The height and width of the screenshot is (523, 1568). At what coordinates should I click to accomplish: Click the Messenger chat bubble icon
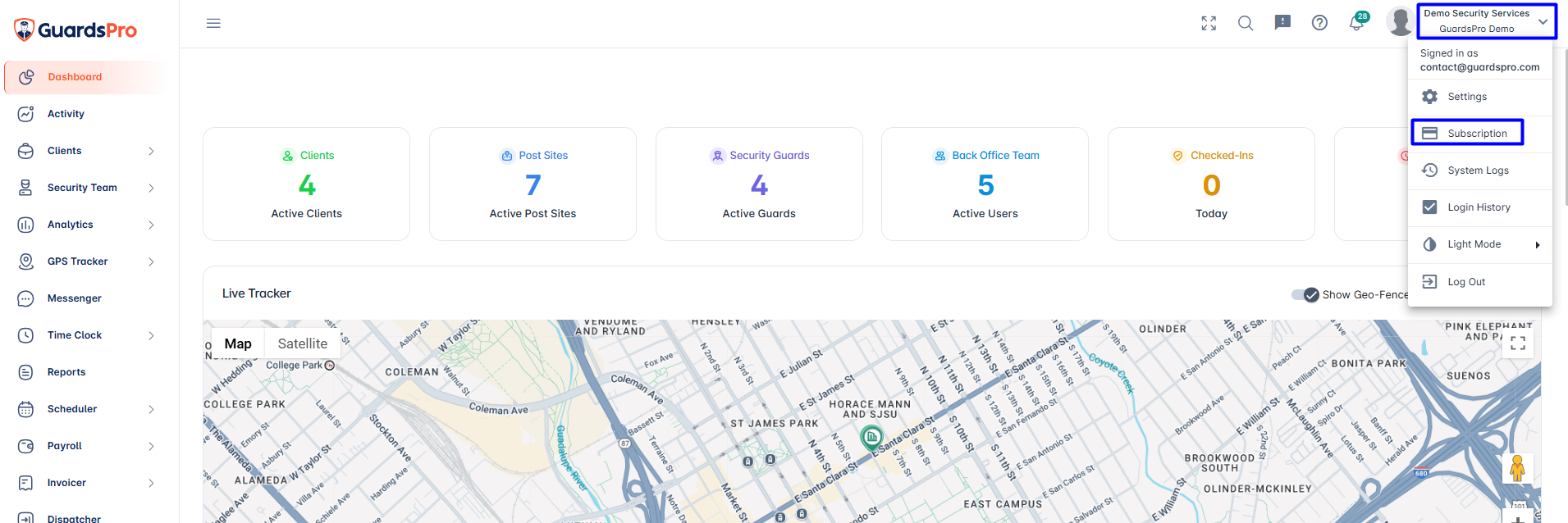[26, 298]
